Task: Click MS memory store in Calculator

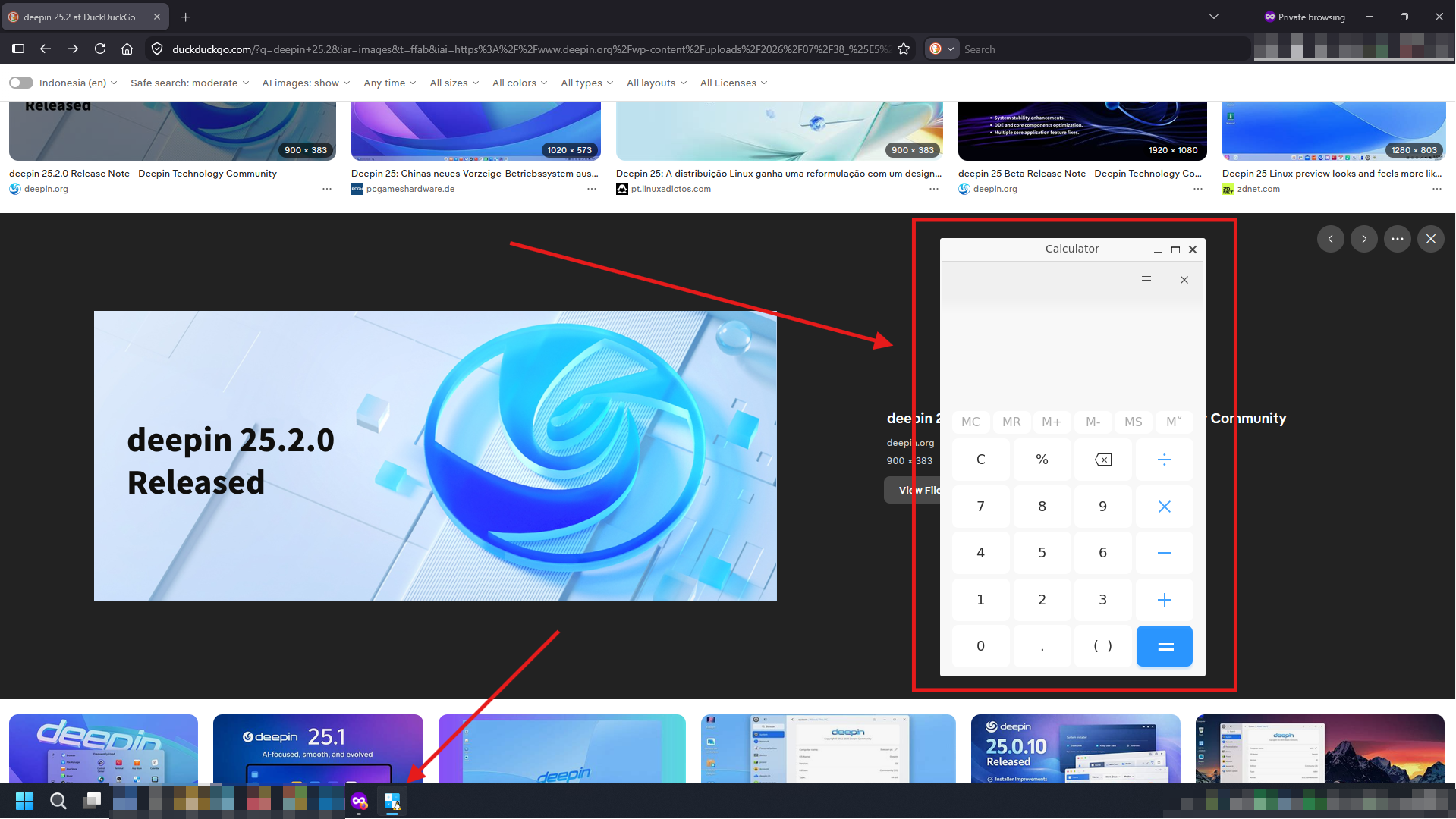Action: click(1133, 422)
